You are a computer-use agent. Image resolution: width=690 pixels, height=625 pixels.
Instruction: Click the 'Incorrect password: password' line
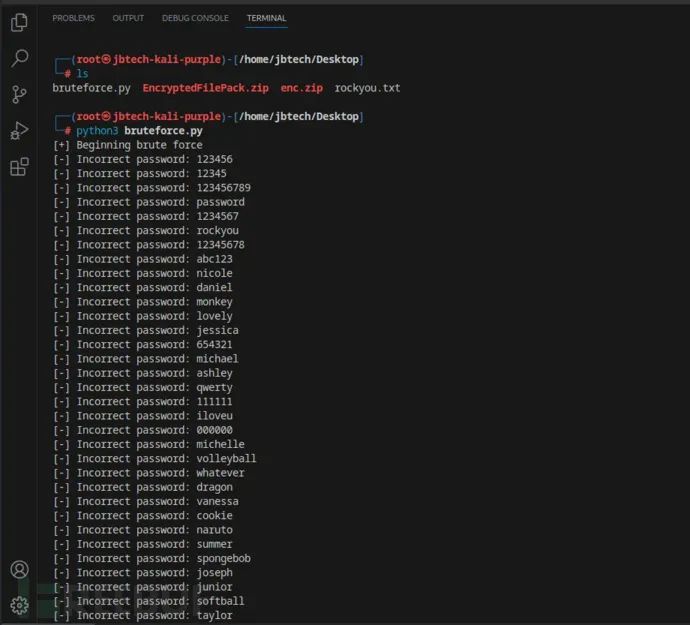click(149, 202)
